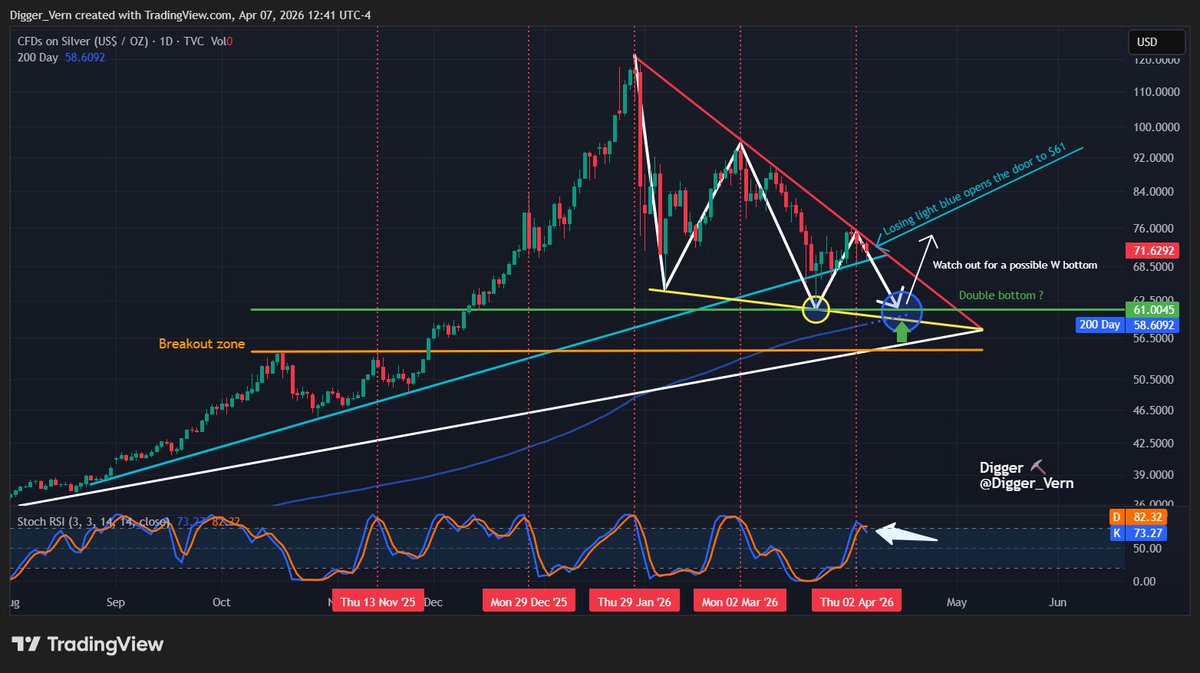Click the 'Sep' month on time axis
Image resolution: width=1200 pixels, height=673 pixels.
(x=115, y=603)
